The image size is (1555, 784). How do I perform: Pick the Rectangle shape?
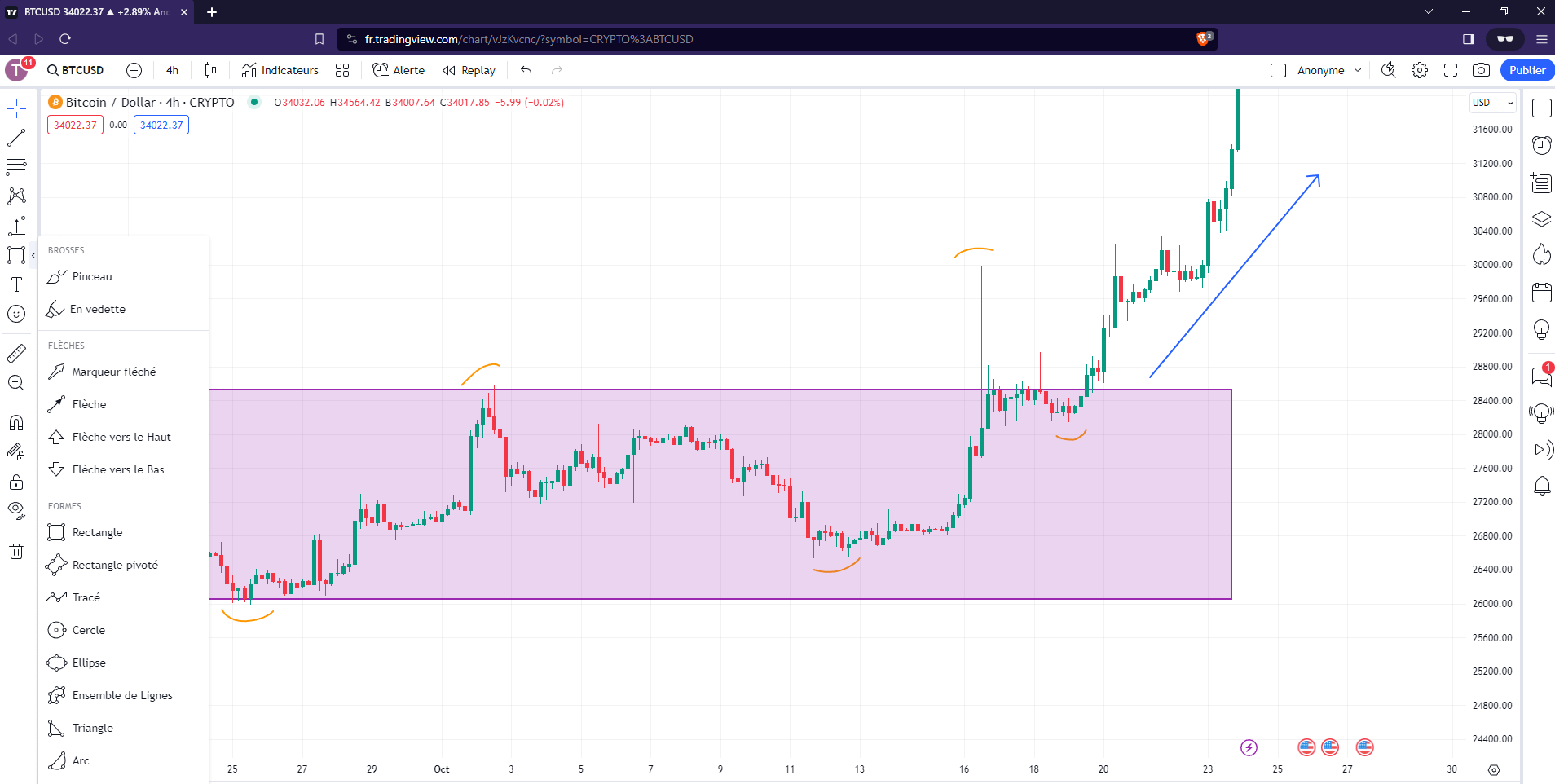(123, 532)
